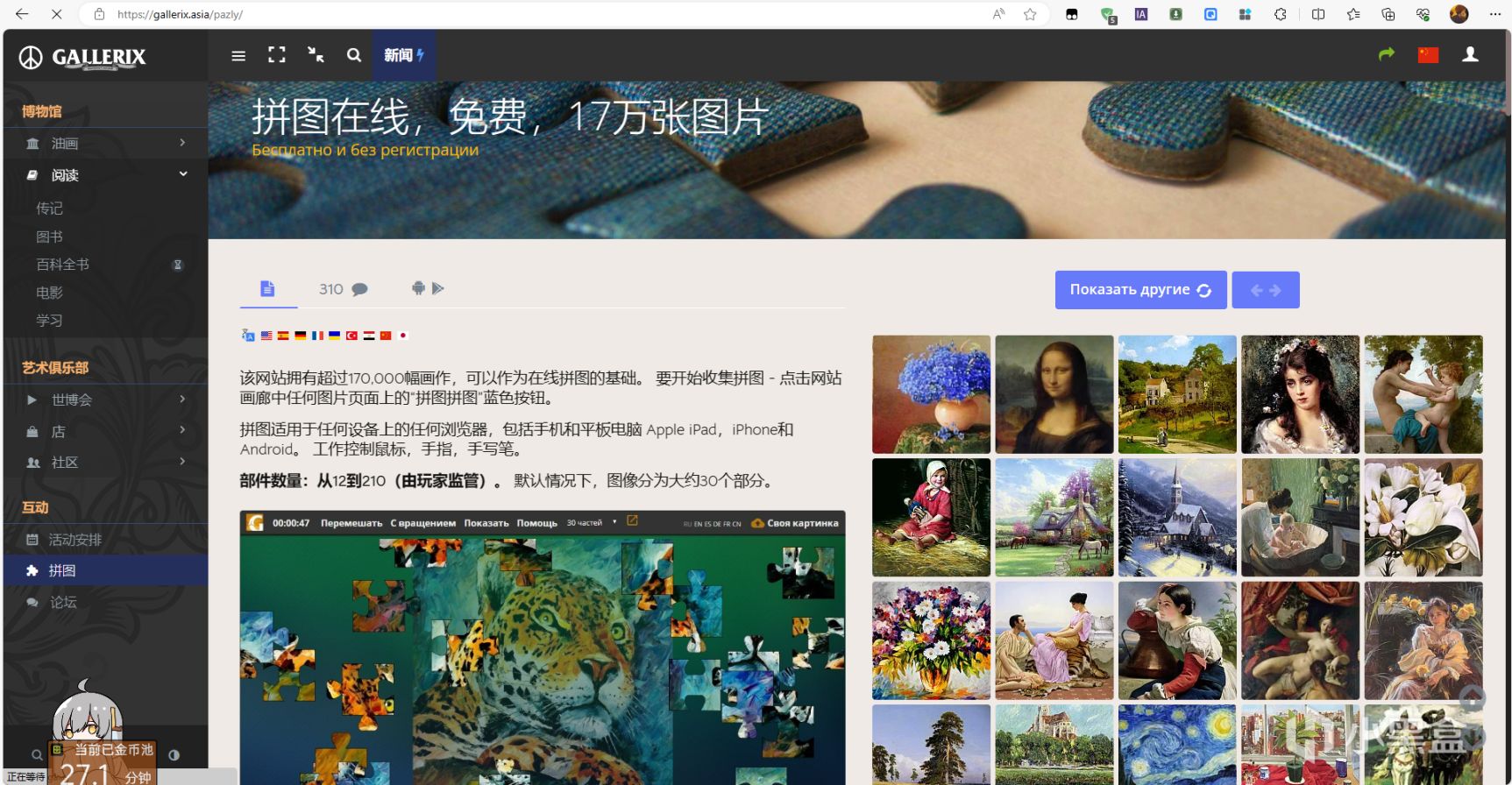The image size is (1512, 785).
Task: Go back with browser back arrow
Action: [x=23, y=14]
